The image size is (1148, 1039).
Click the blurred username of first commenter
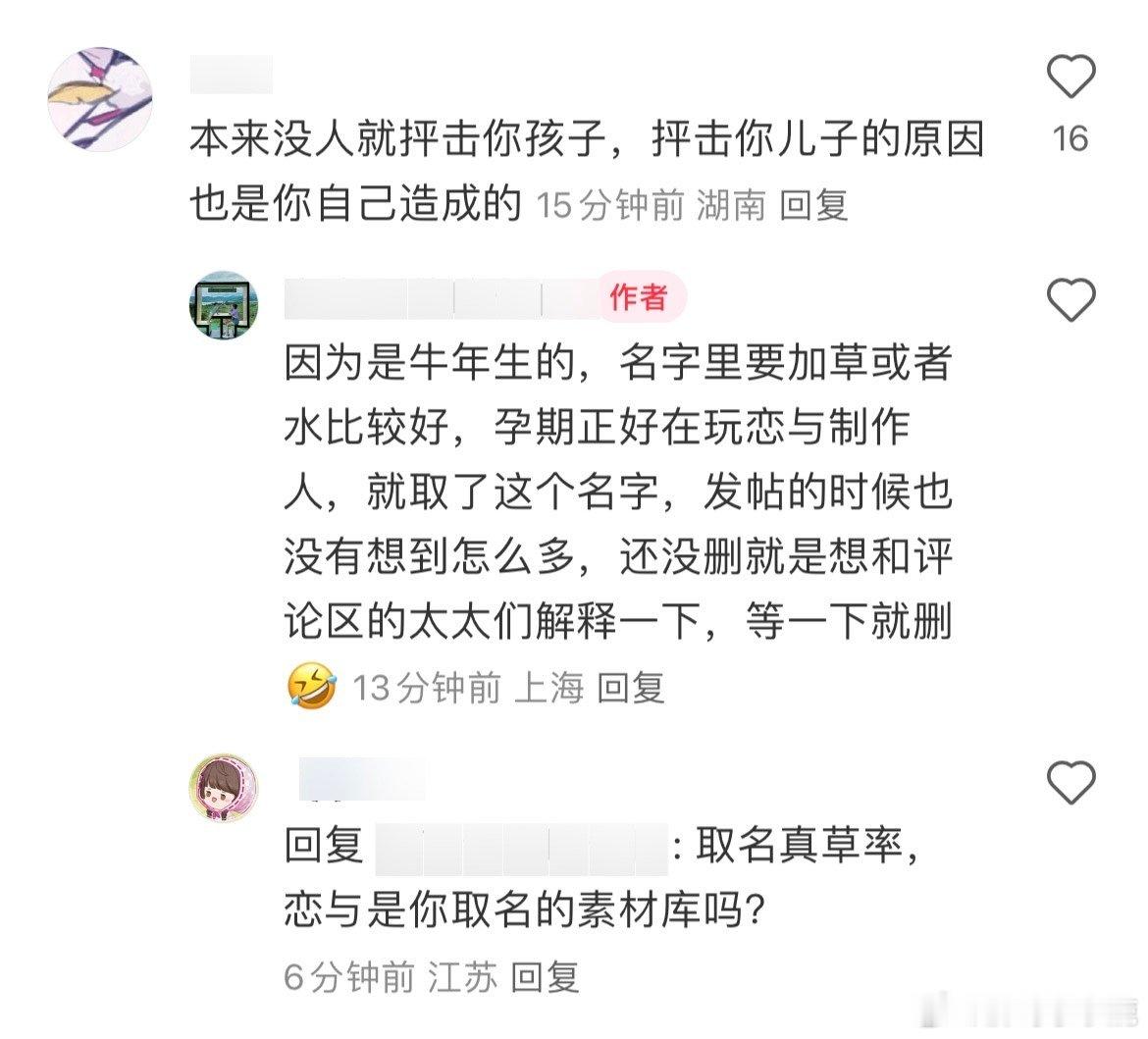point(232,74)
